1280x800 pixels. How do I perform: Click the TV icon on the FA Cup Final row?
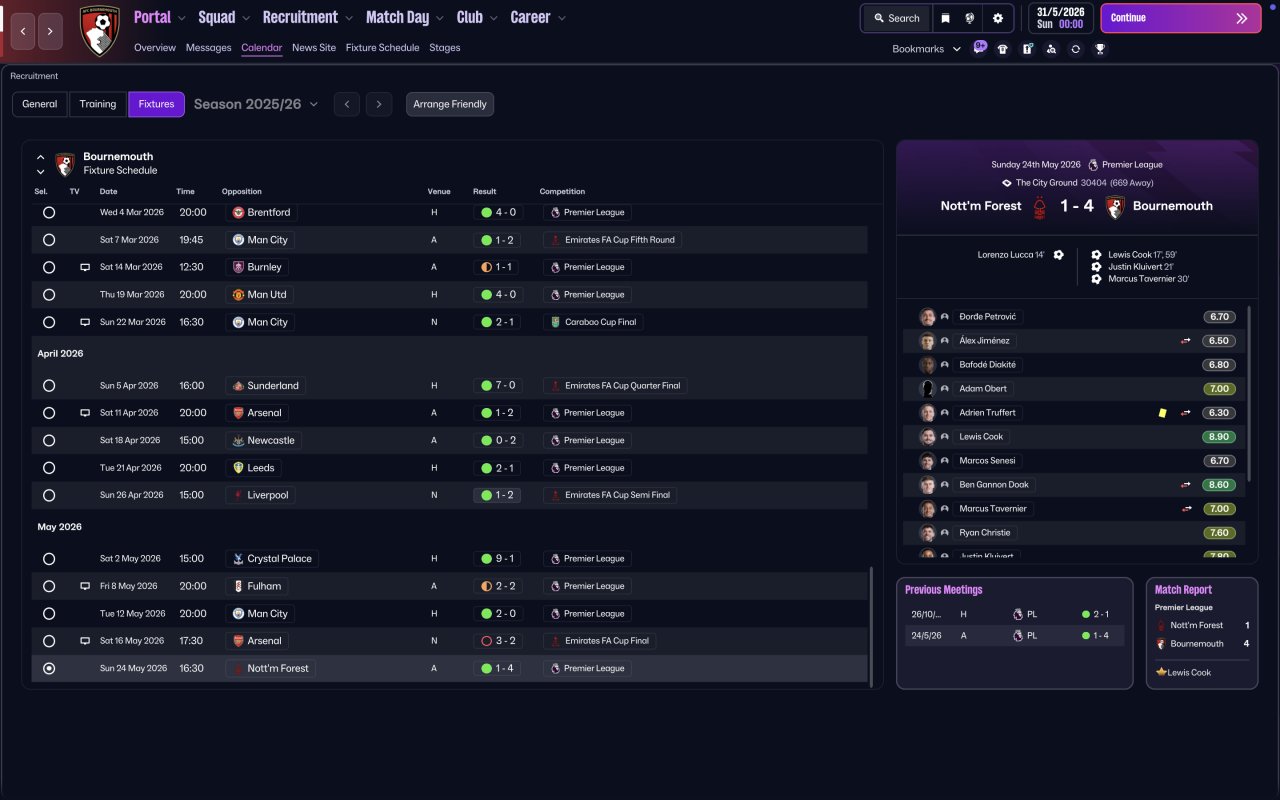coord(85,641)
